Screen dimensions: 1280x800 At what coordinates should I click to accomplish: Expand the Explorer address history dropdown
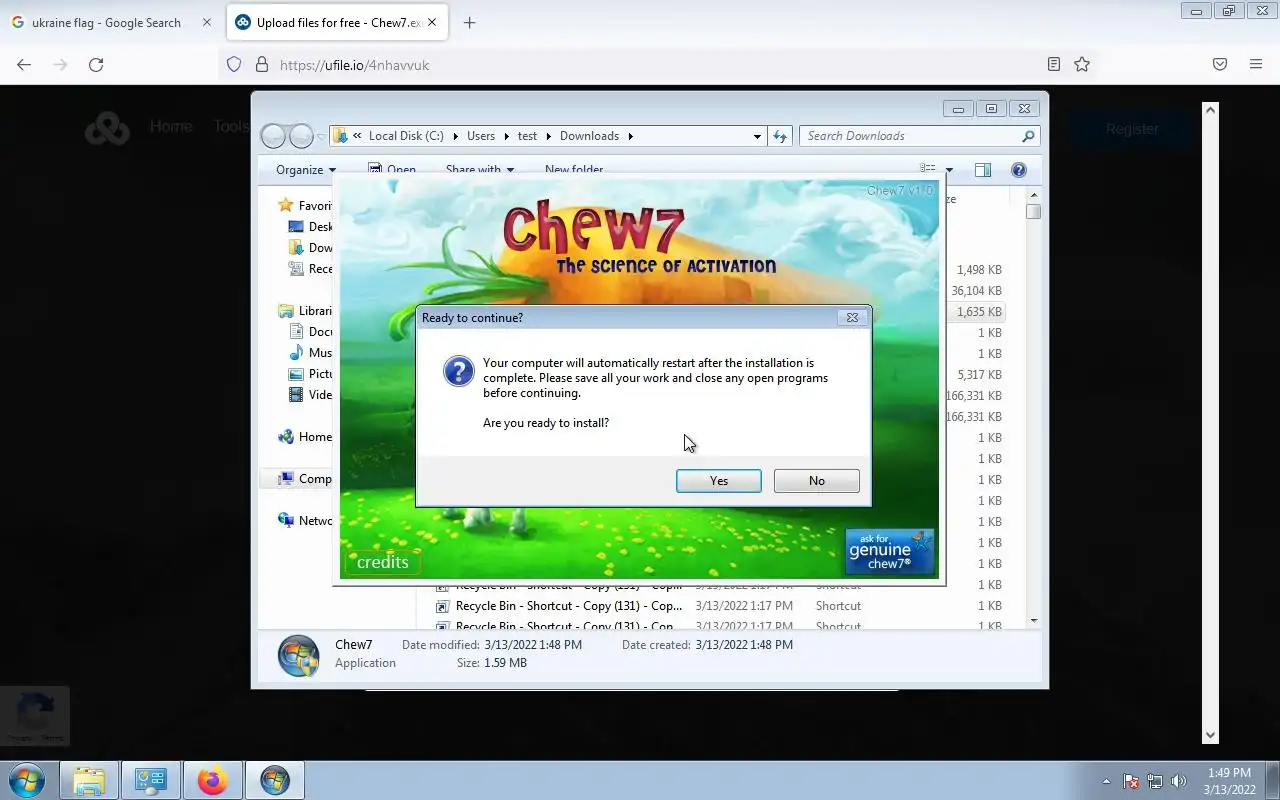[757, 136]
